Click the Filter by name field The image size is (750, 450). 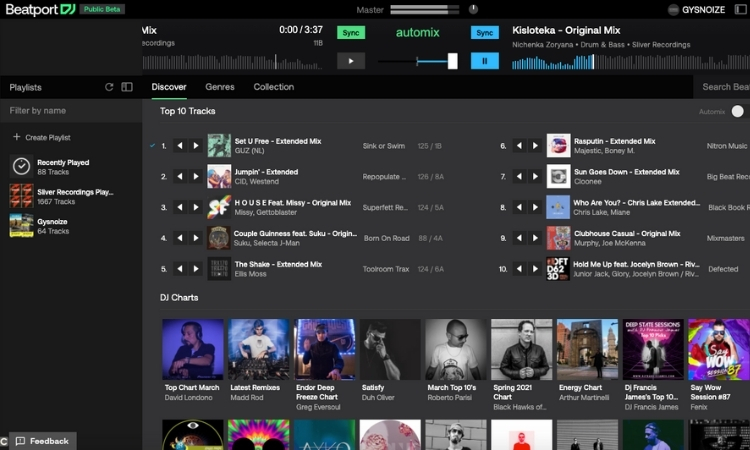[x=71, y=110]
